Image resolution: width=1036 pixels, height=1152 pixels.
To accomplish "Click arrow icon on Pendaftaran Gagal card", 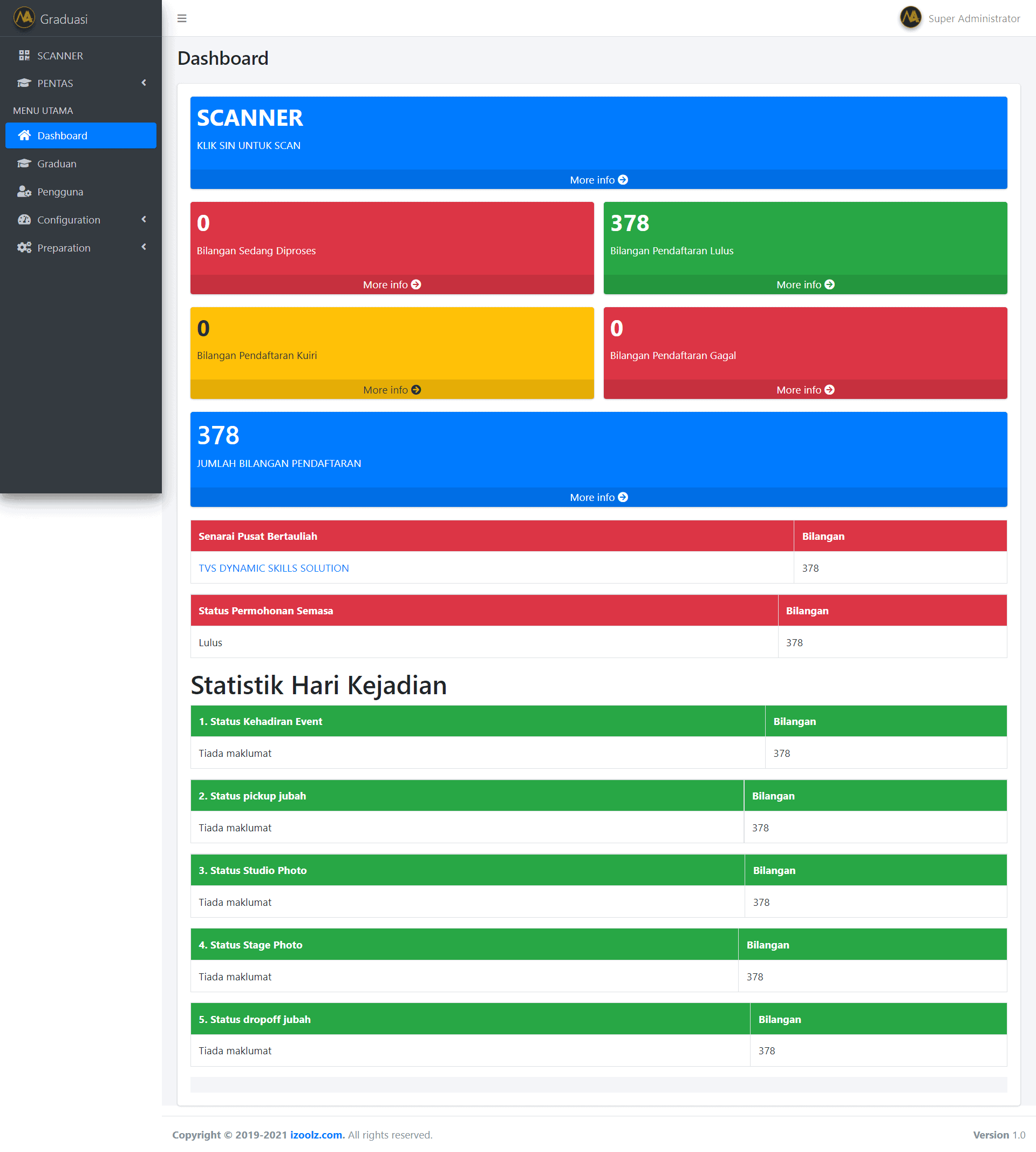I will pos(829,390).
